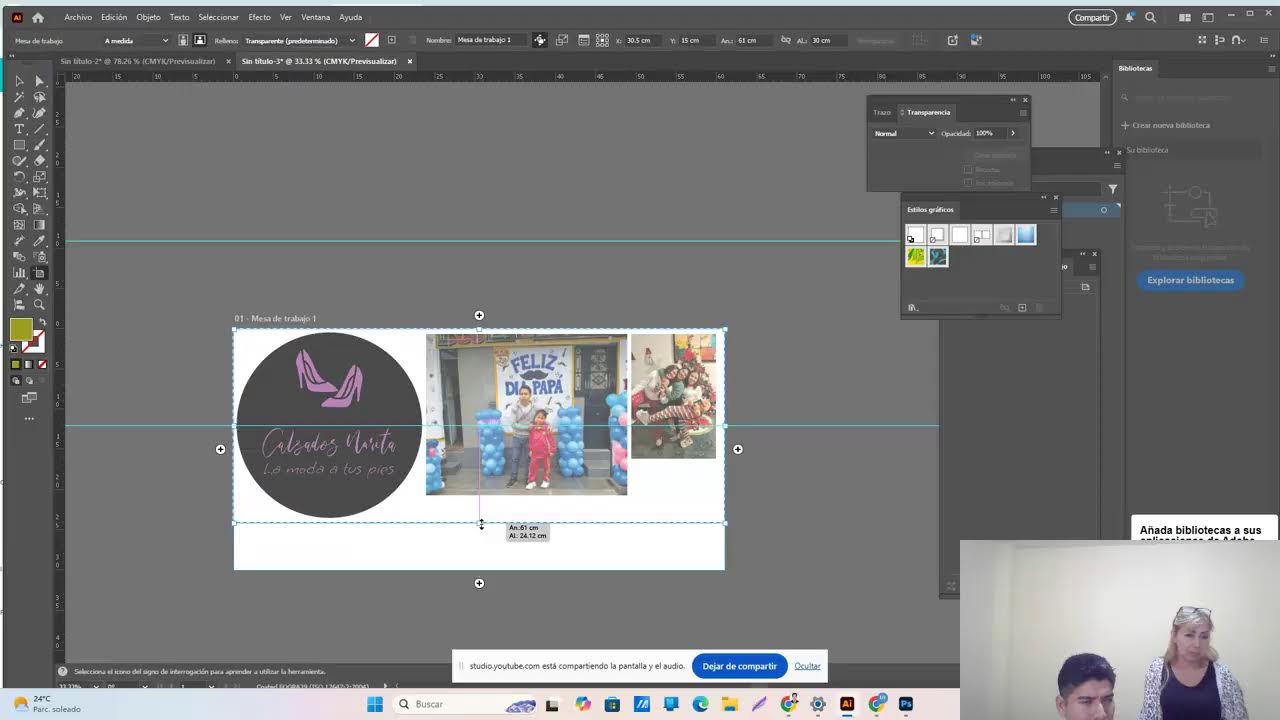
Task: Open the Transparencia panel menu
Action: [1023, 112]
